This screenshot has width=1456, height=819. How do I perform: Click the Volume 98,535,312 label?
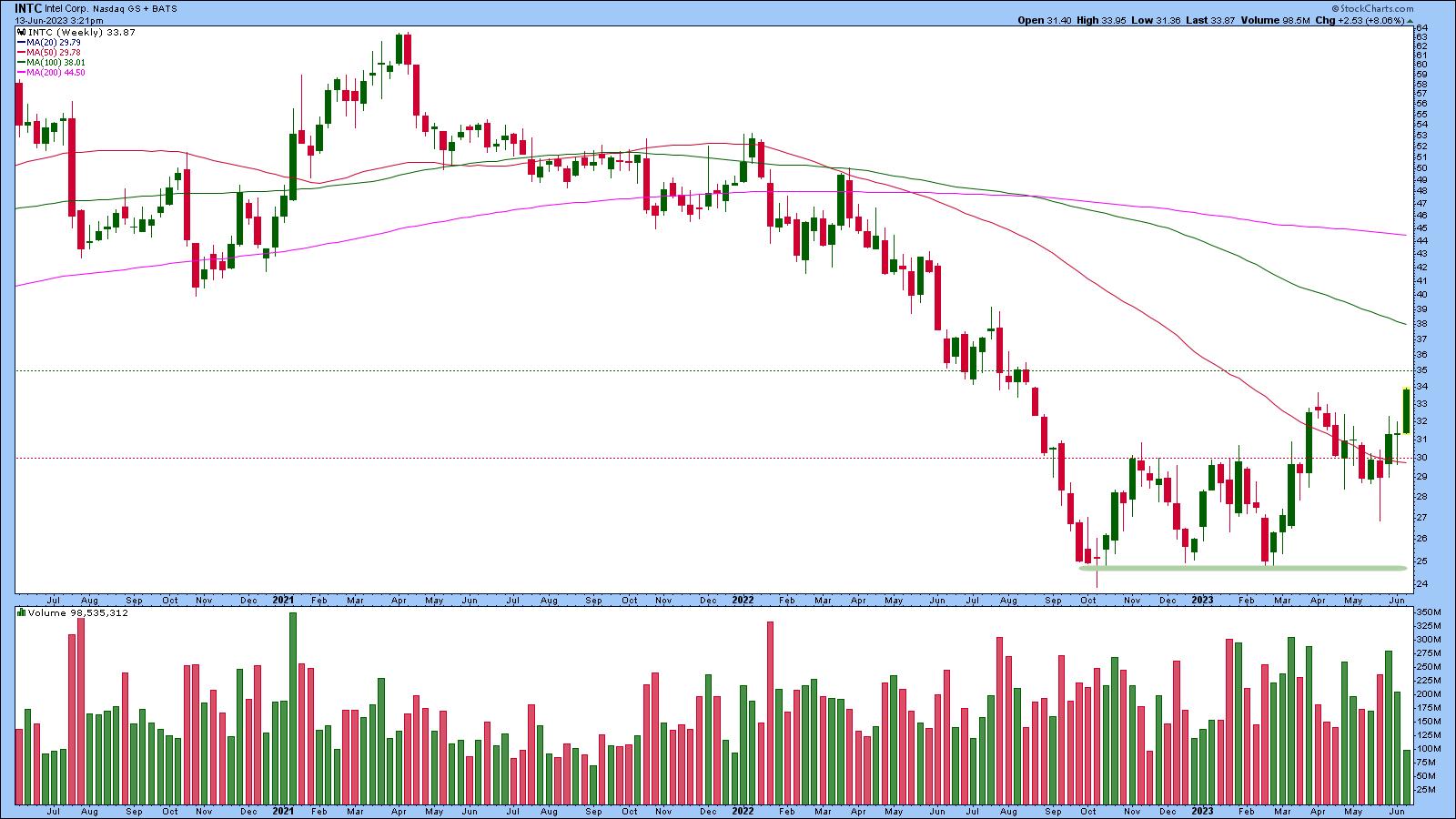[x=77, y=612]
